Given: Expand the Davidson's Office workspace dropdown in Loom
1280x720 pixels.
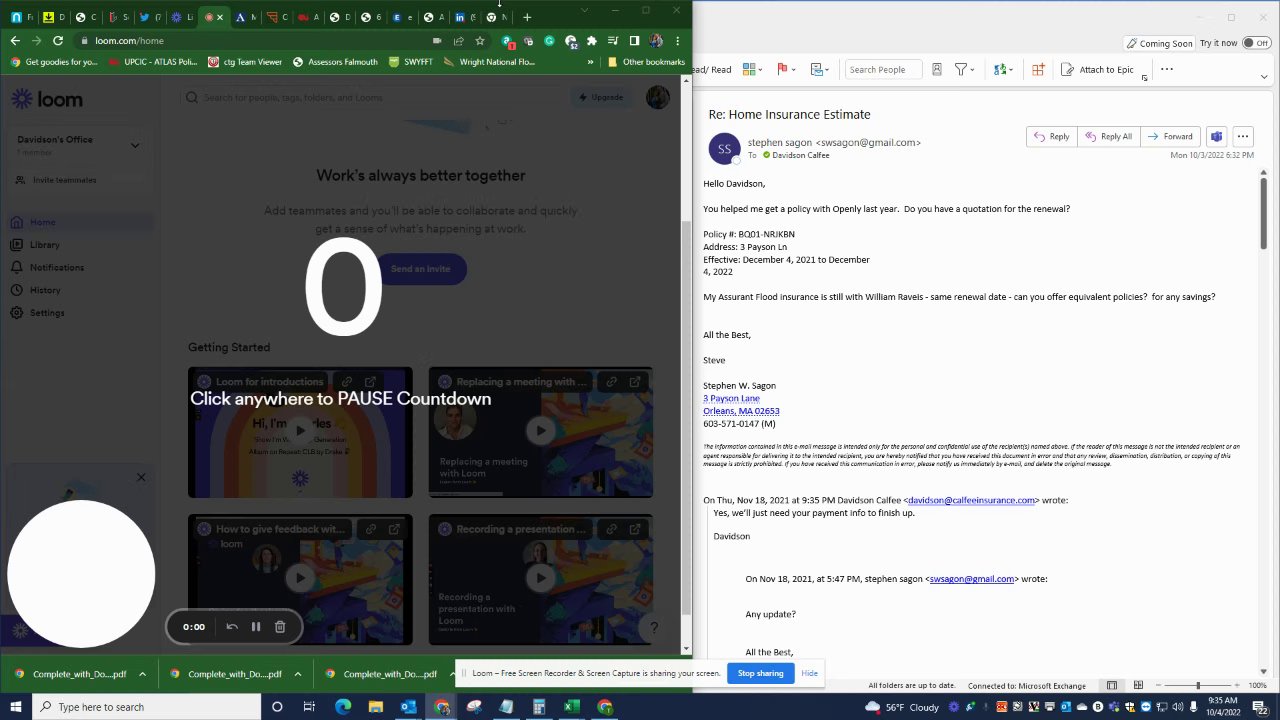Looking at the screenshot, I should (x=135, y=145).
